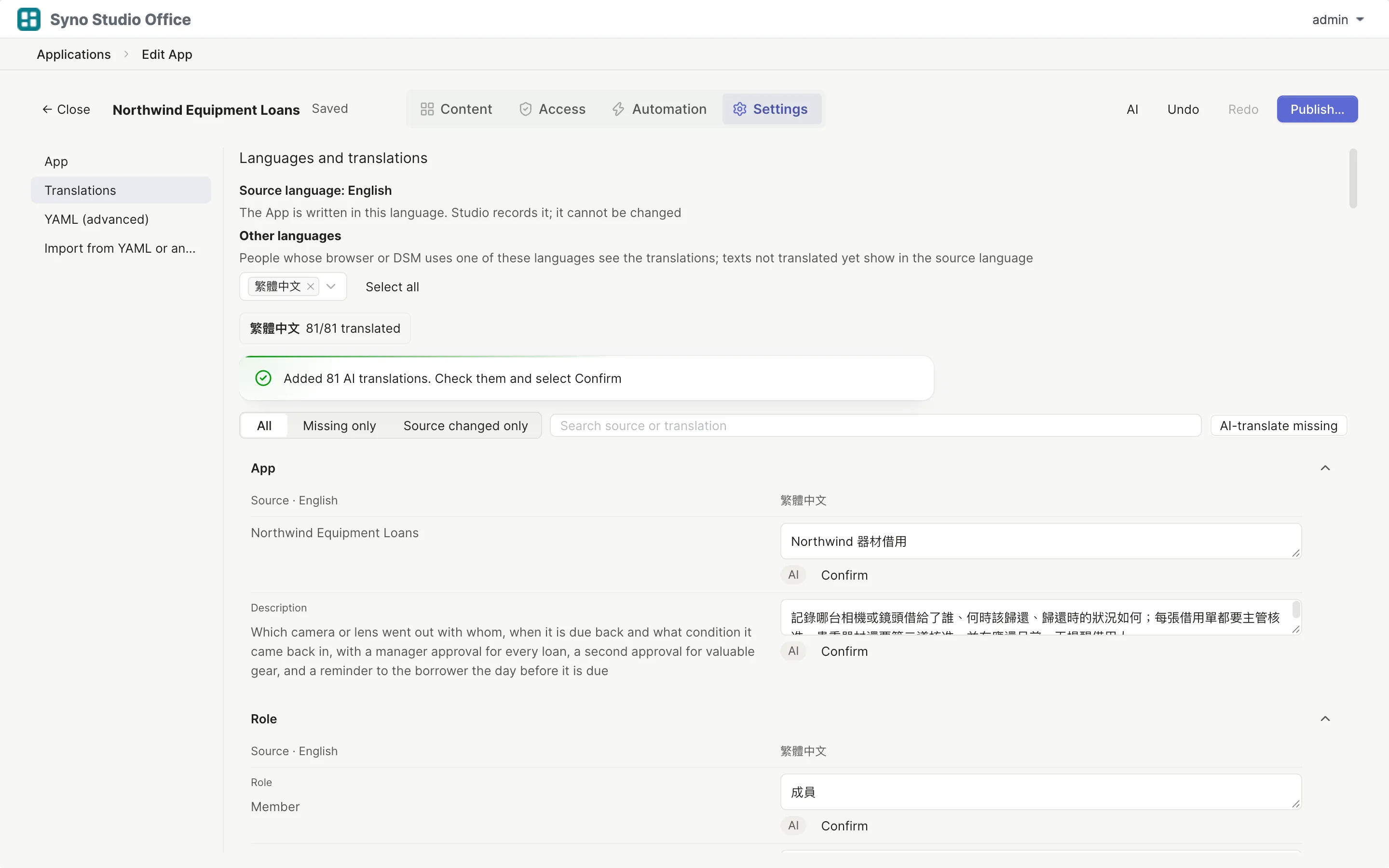This screenshot has height=868, width=1389.
Task: Switch to the Automation tab
Action: 659,109
